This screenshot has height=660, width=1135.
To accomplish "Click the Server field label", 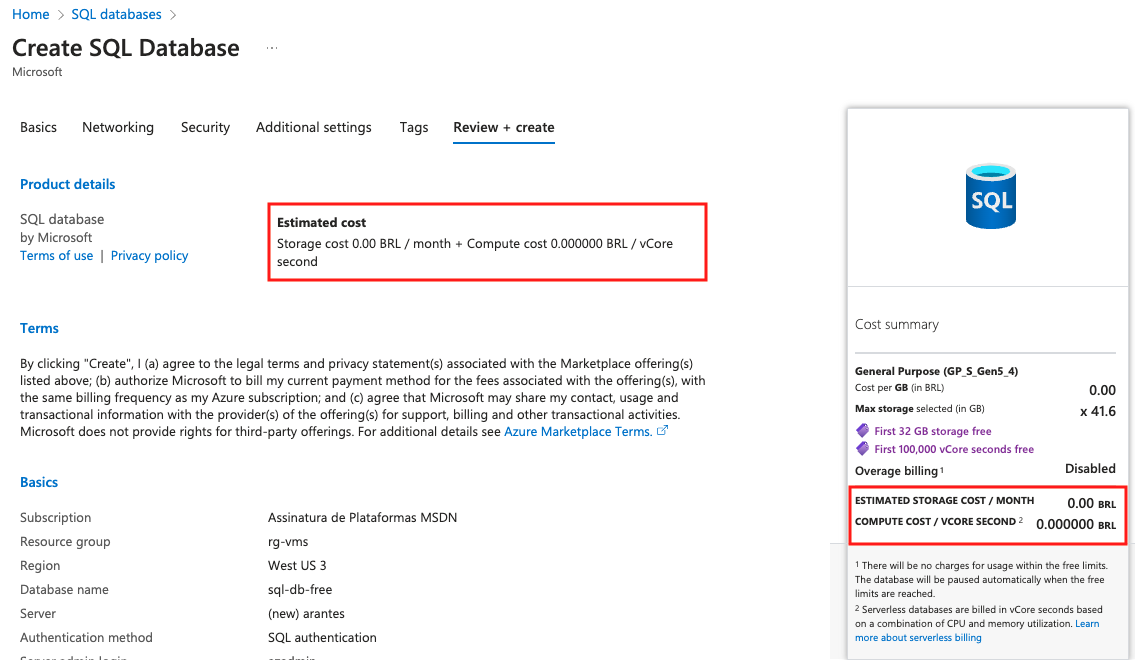I will tap(38, 614).
